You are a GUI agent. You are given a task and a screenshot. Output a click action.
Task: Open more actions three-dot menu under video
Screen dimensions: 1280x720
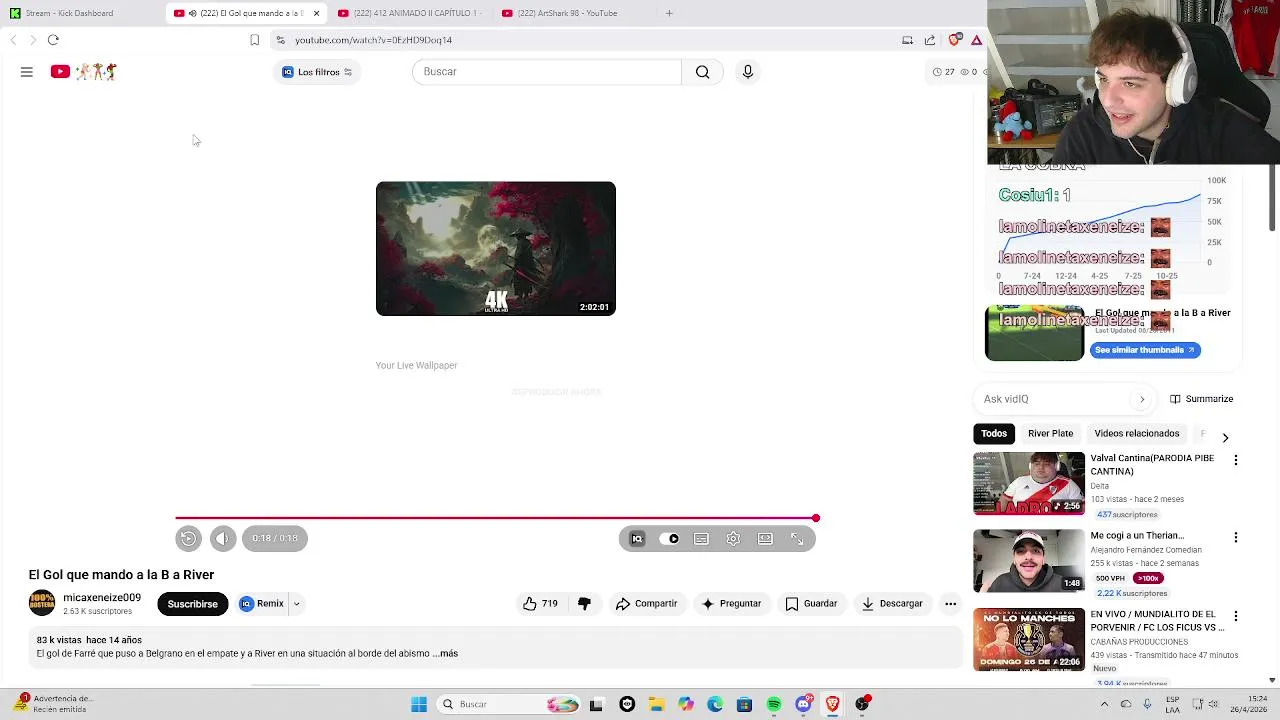click(x=951, y=604)
